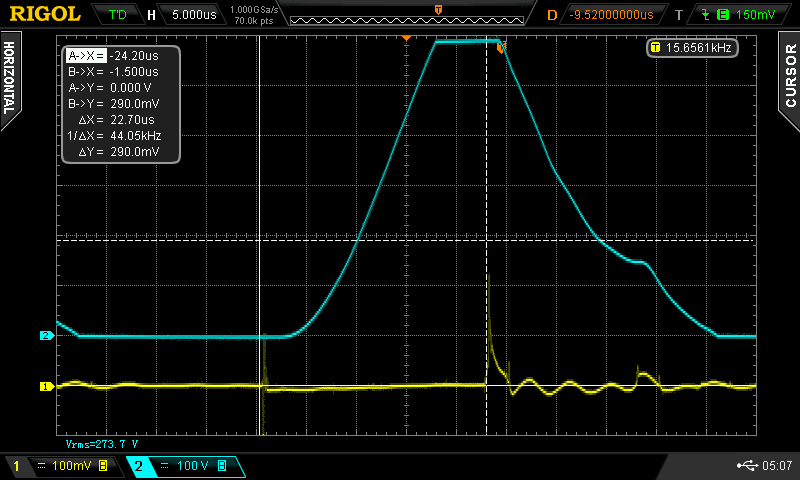
Task: Click channel 2 DC coupling icon
Action: (164, 466)
